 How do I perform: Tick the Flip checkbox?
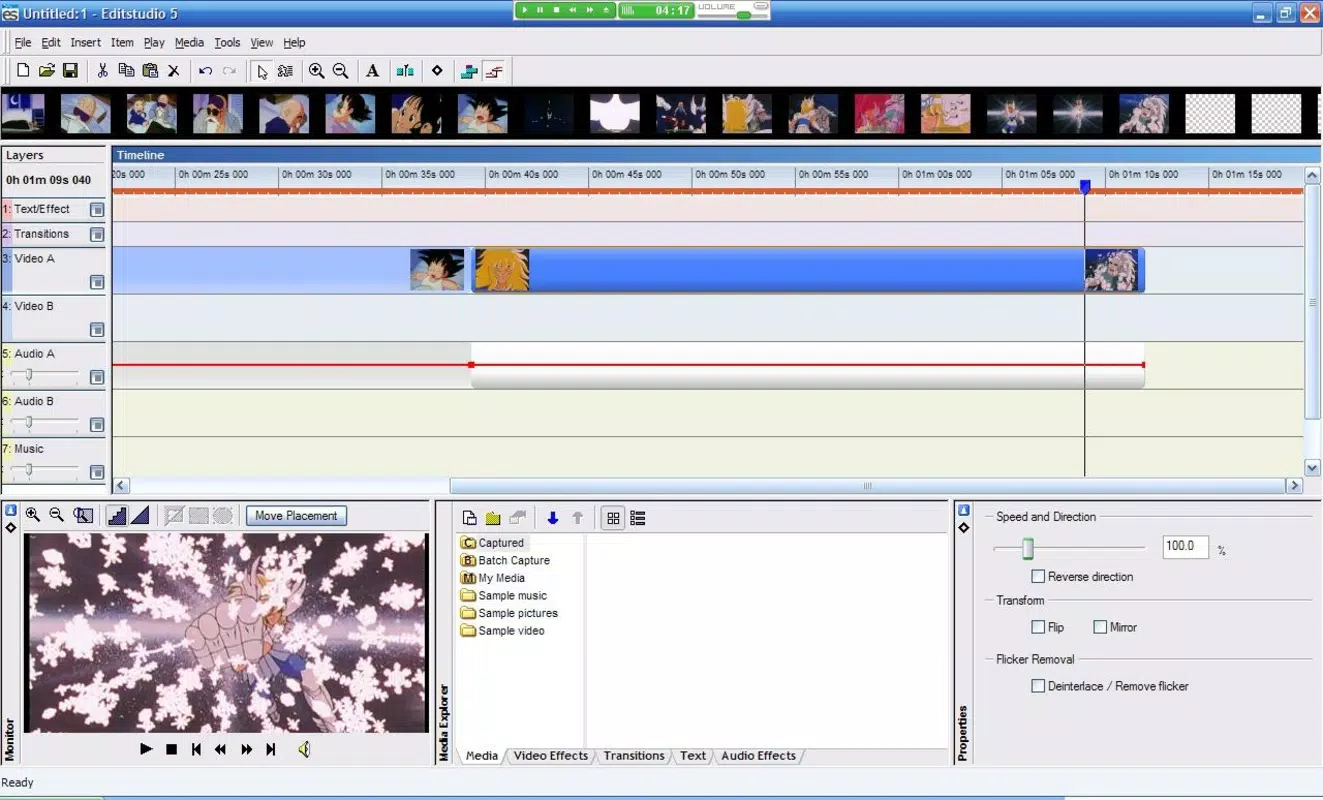1038,627
